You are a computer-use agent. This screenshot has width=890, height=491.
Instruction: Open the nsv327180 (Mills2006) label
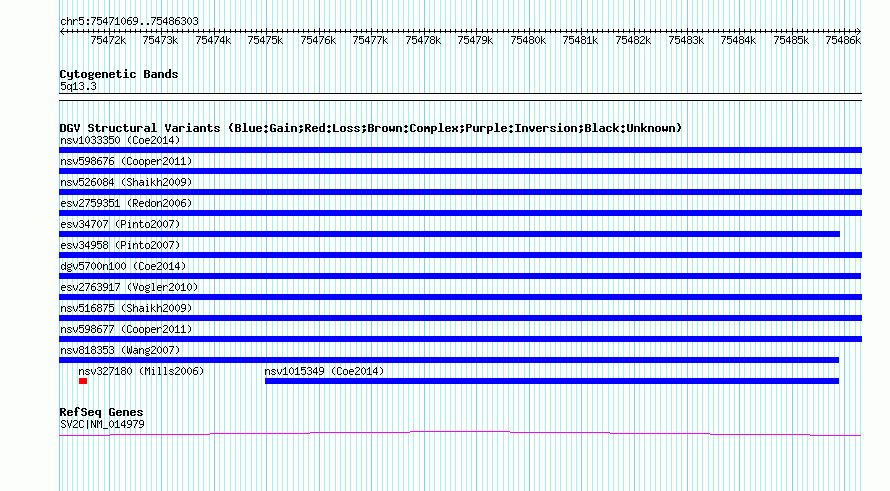(141, 371)
